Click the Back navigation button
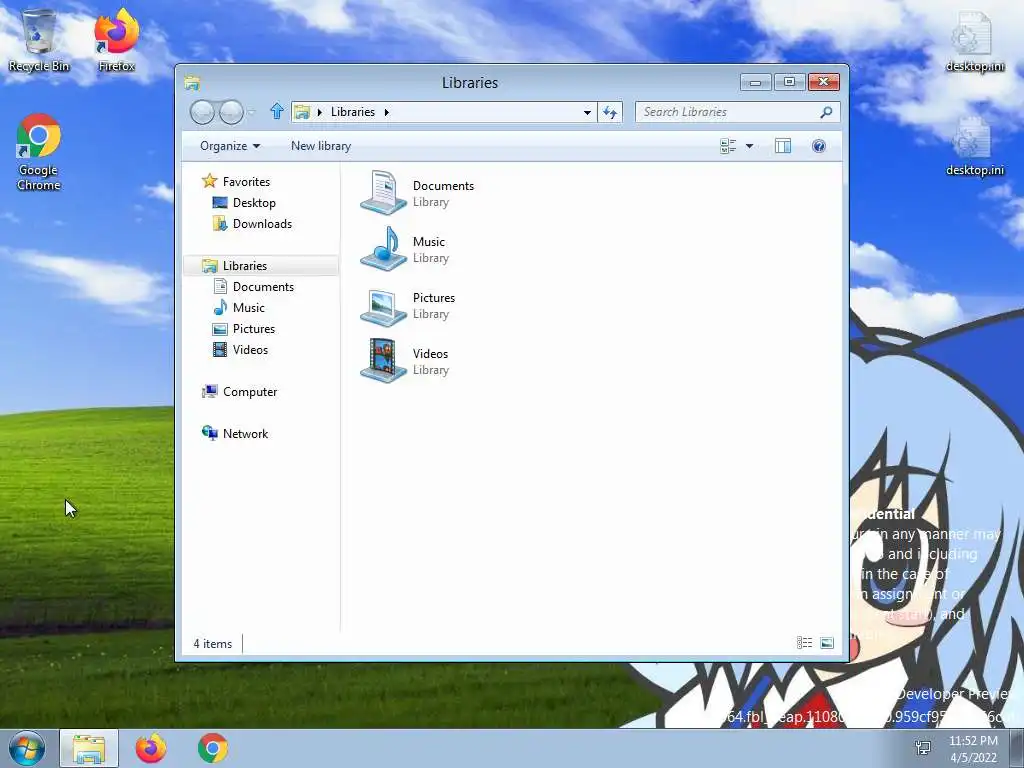 (x=202, y=112)
